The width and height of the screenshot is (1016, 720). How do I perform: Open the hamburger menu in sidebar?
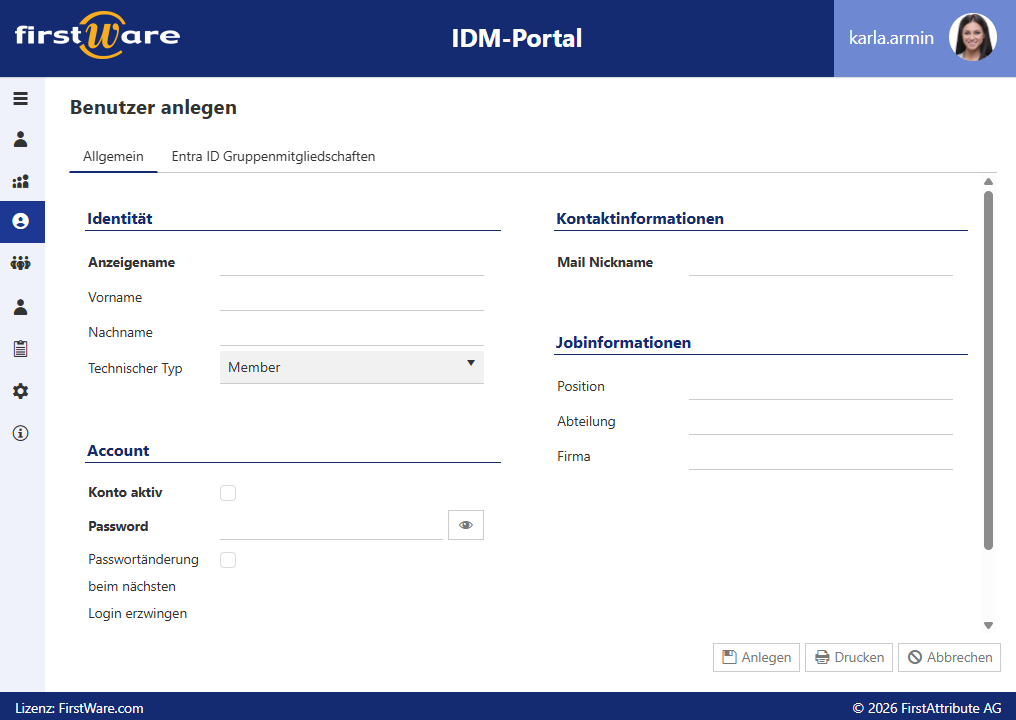coord(21,99)
